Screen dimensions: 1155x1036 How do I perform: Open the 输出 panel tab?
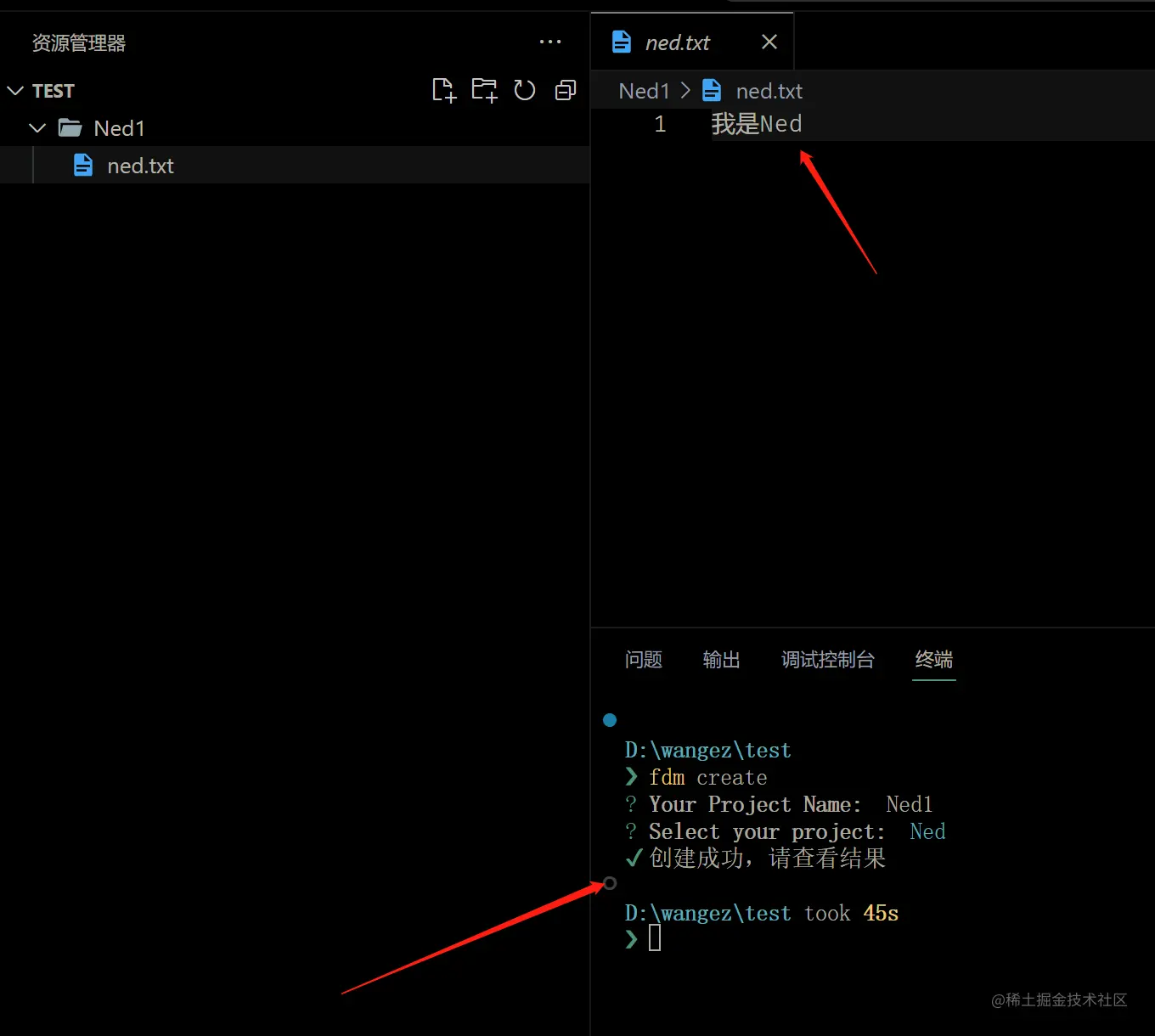tap(722, 660)
